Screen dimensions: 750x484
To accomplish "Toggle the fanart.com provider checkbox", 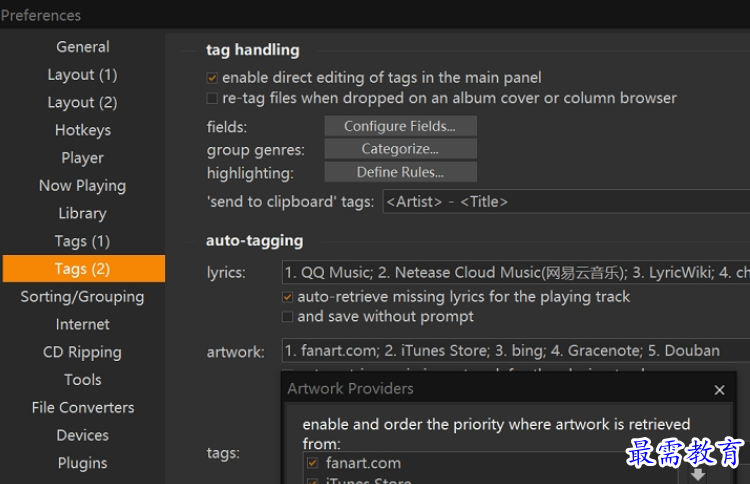I will pyautogui.click(x=312, y=463).
